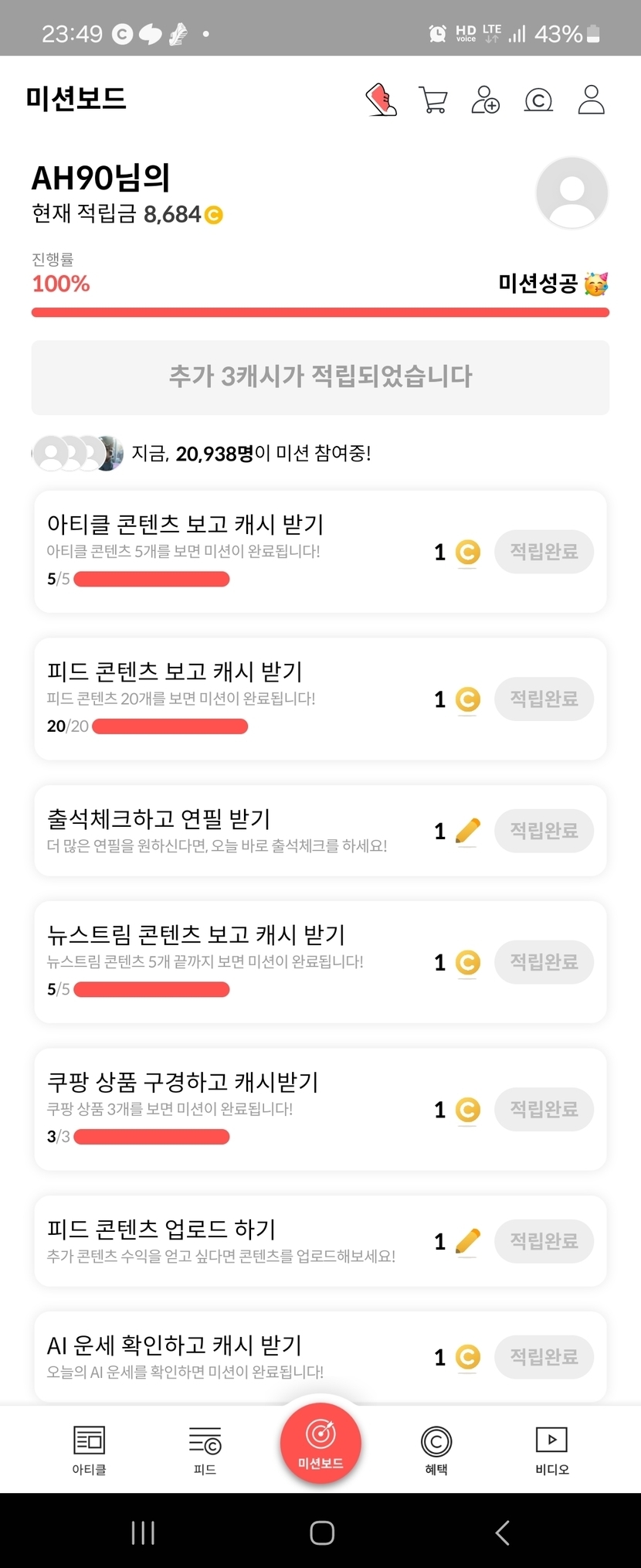
Task: Tap the invite friend icon
Action: click(485, 100)
